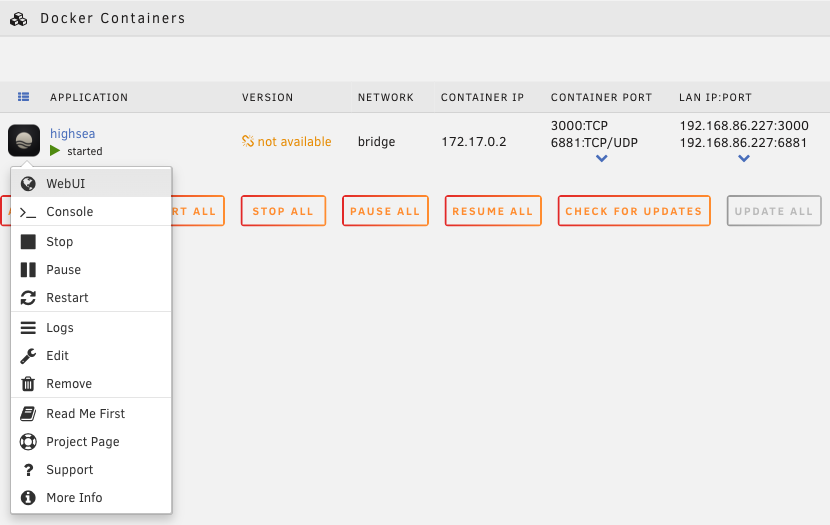Click the CONTAINER IP column header

click(x=482, y=97)
